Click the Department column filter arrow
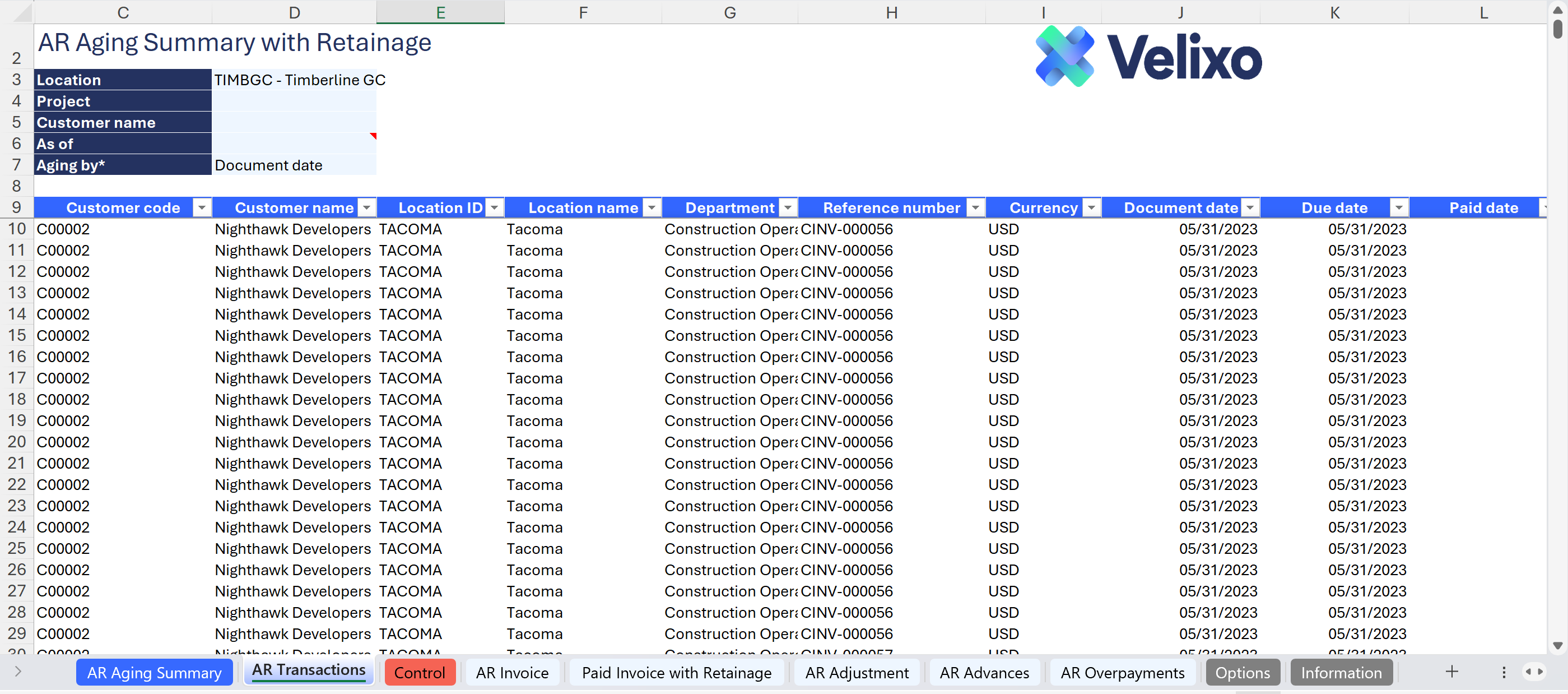This screenshot has width=1568, height=694. [x=788, y=208]
